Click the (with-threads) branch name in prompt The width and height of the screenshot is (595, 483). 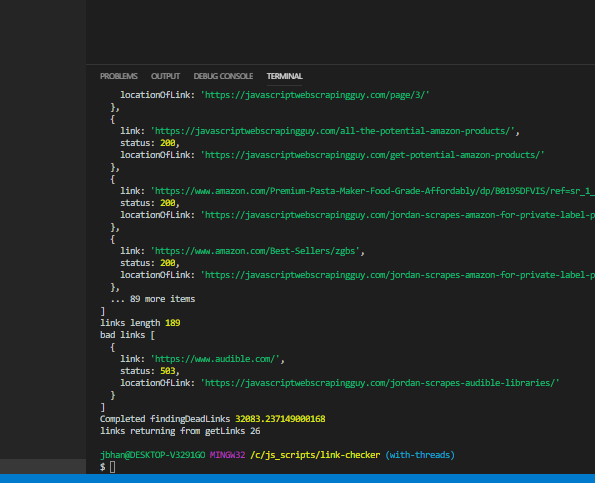coord(420,455)
